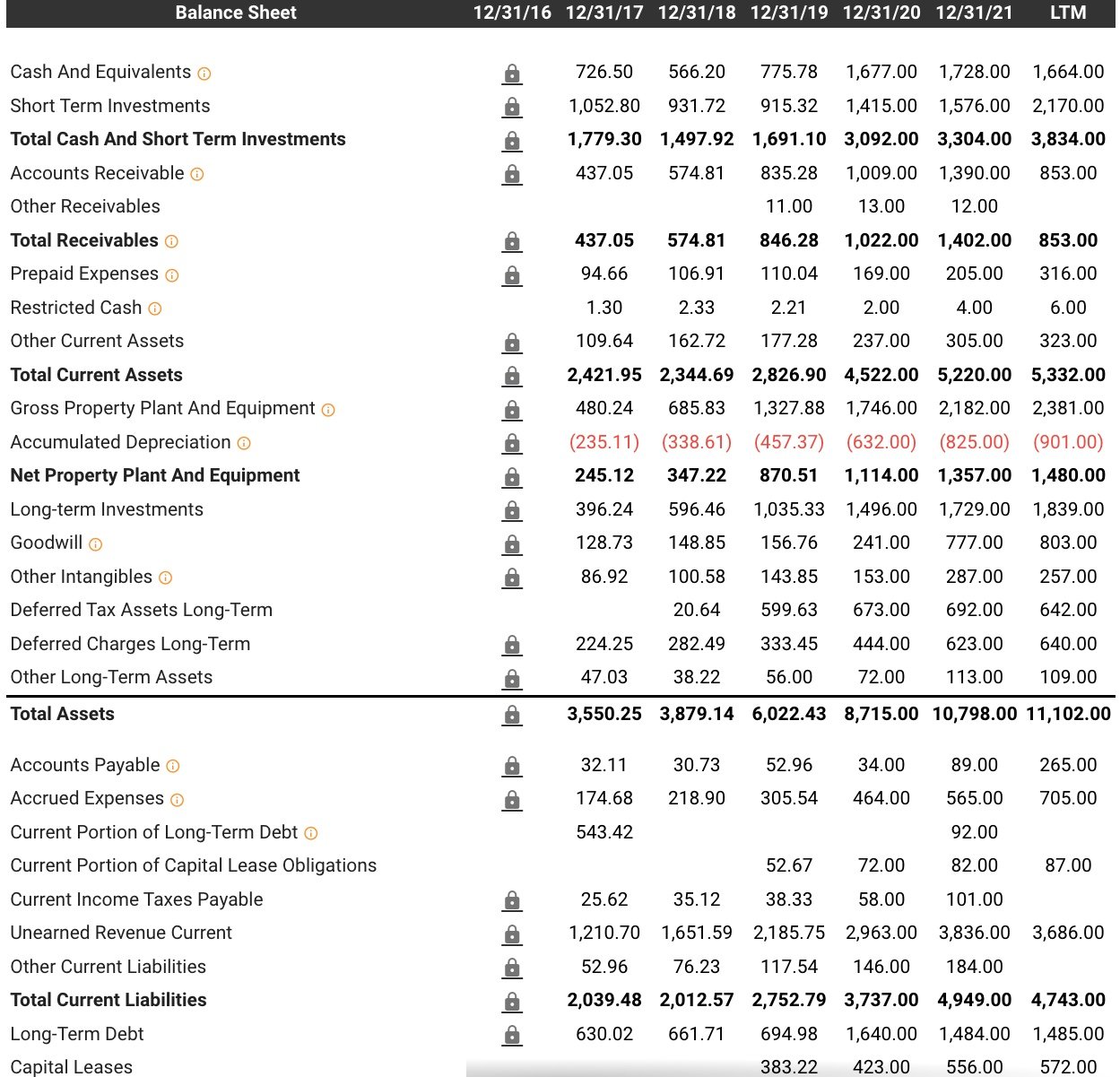This screenshot has width=1120, height=1077.
Task: Click lock icon in Unearned Revenue Current row
Action: click(511, 934)
